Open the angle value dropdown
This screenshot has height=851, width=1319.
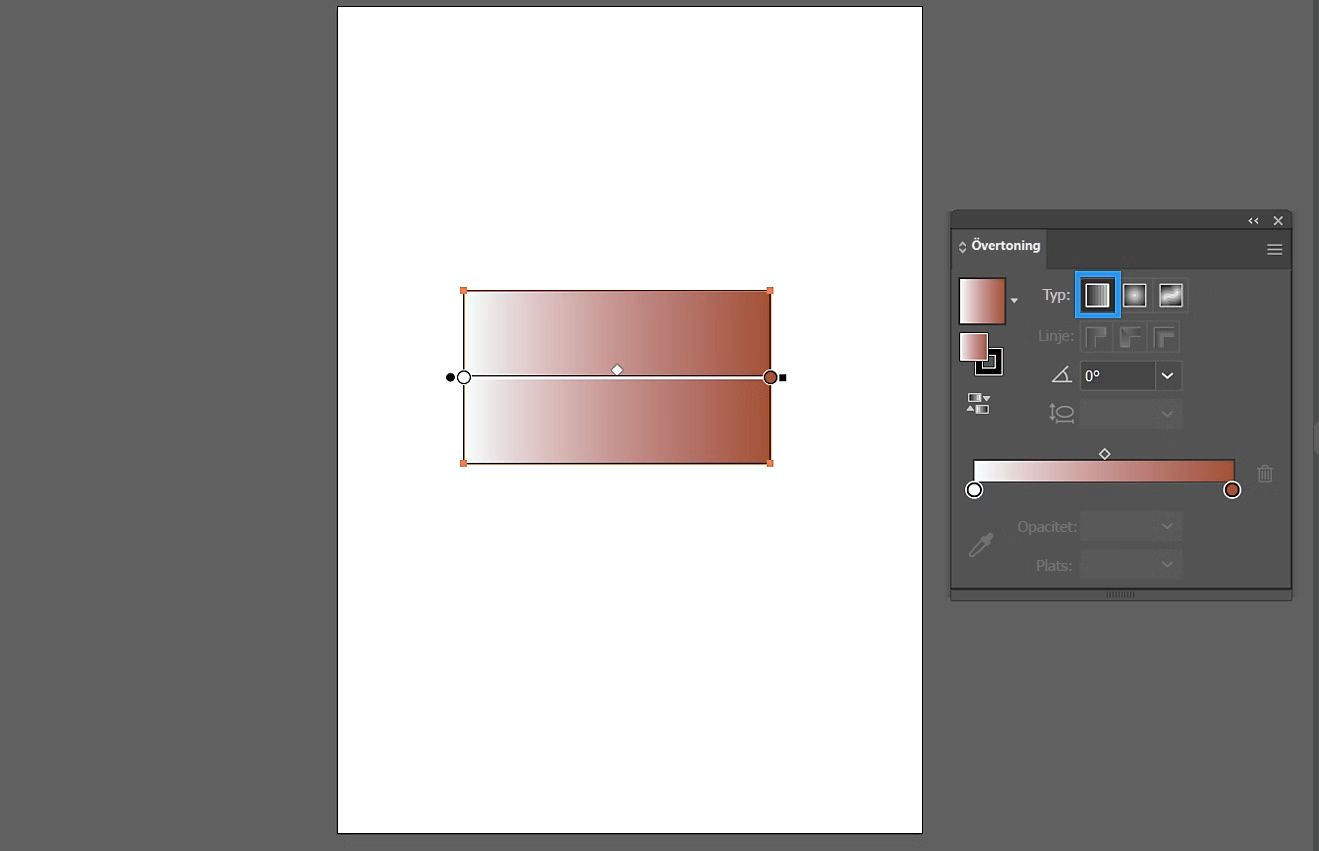[x=1166, y=375]
